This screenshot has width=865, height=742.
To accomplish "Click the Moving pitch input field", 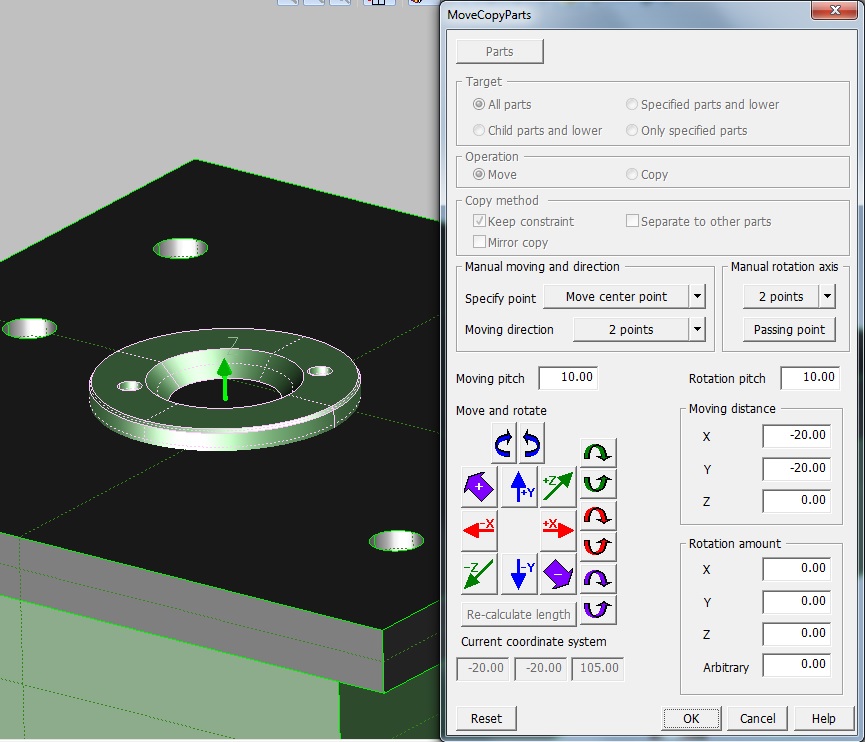I will click(567, 378).
